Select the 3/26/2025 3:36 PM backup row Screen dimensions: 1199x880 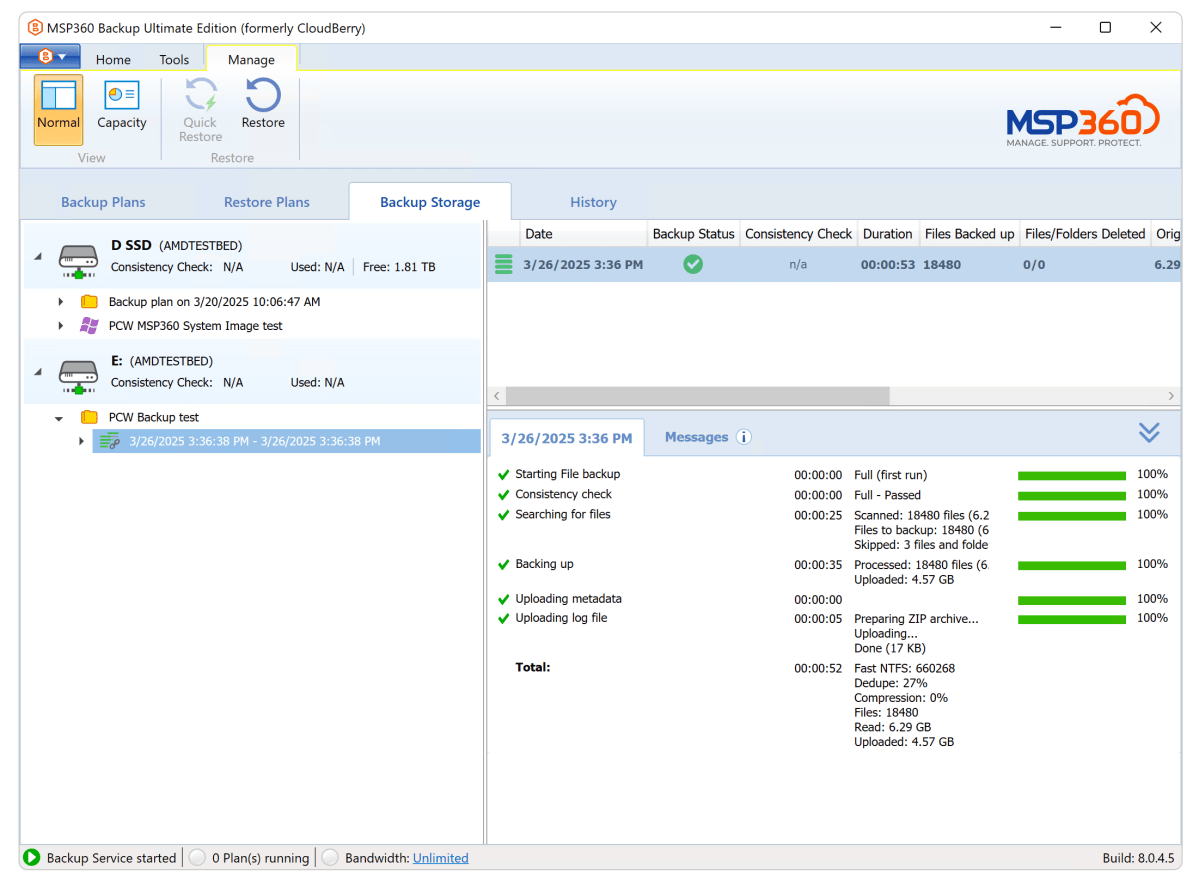[833, 265]
